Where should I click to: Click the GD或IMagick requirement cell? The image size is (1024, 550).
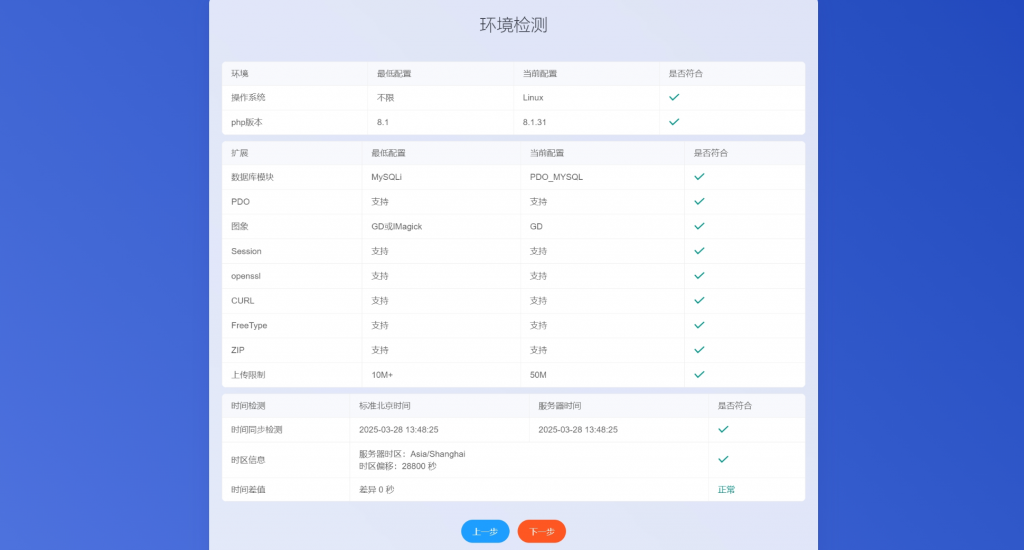point(396,227)
